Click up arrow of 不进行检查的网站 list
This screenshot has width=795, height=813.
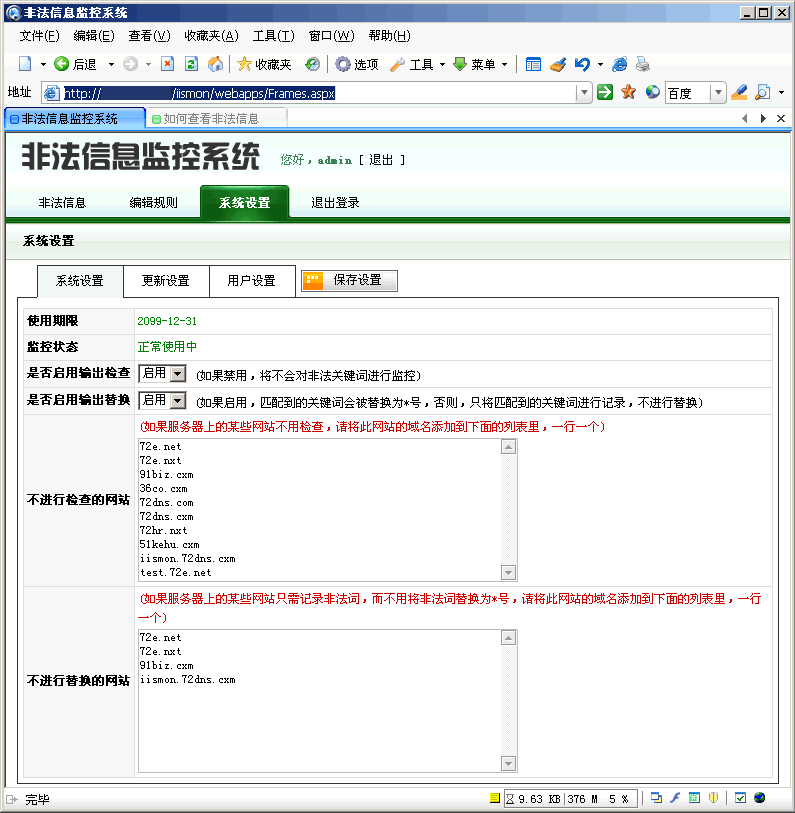coord(509,447)
